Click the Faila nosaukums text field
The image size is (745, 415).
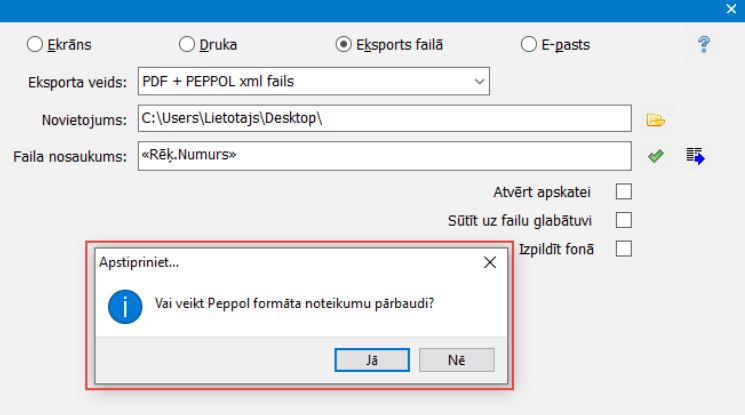[384, 156]
